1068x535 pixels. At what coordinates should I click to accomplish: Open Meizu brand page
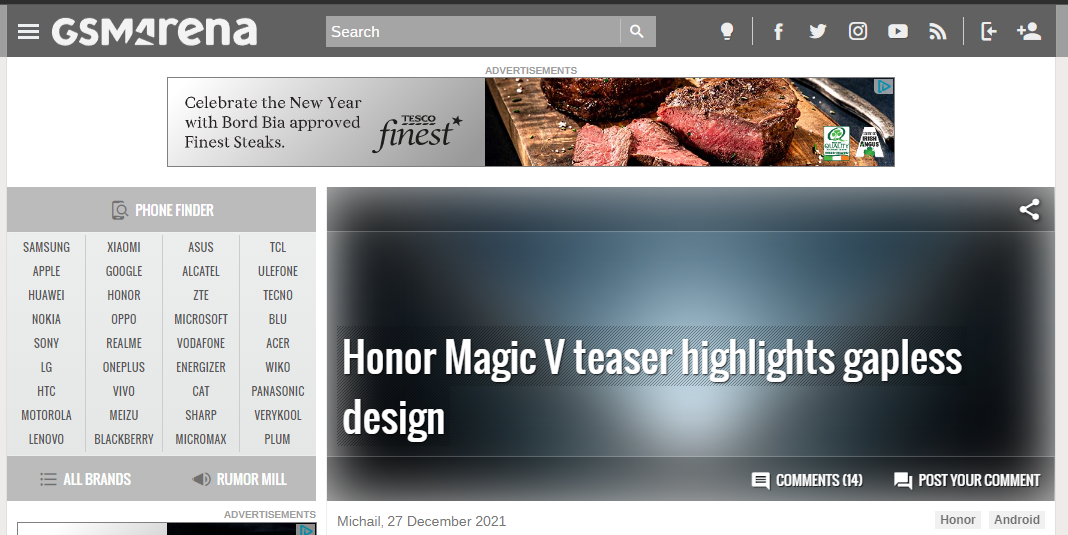click(124, 415)
